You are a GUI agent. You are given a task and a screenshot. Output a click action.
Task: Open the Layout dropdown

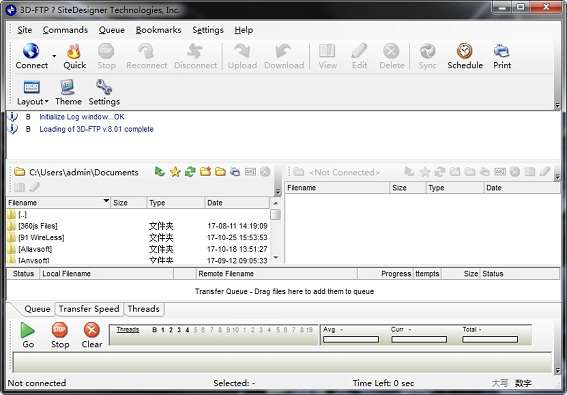(33, 102)
